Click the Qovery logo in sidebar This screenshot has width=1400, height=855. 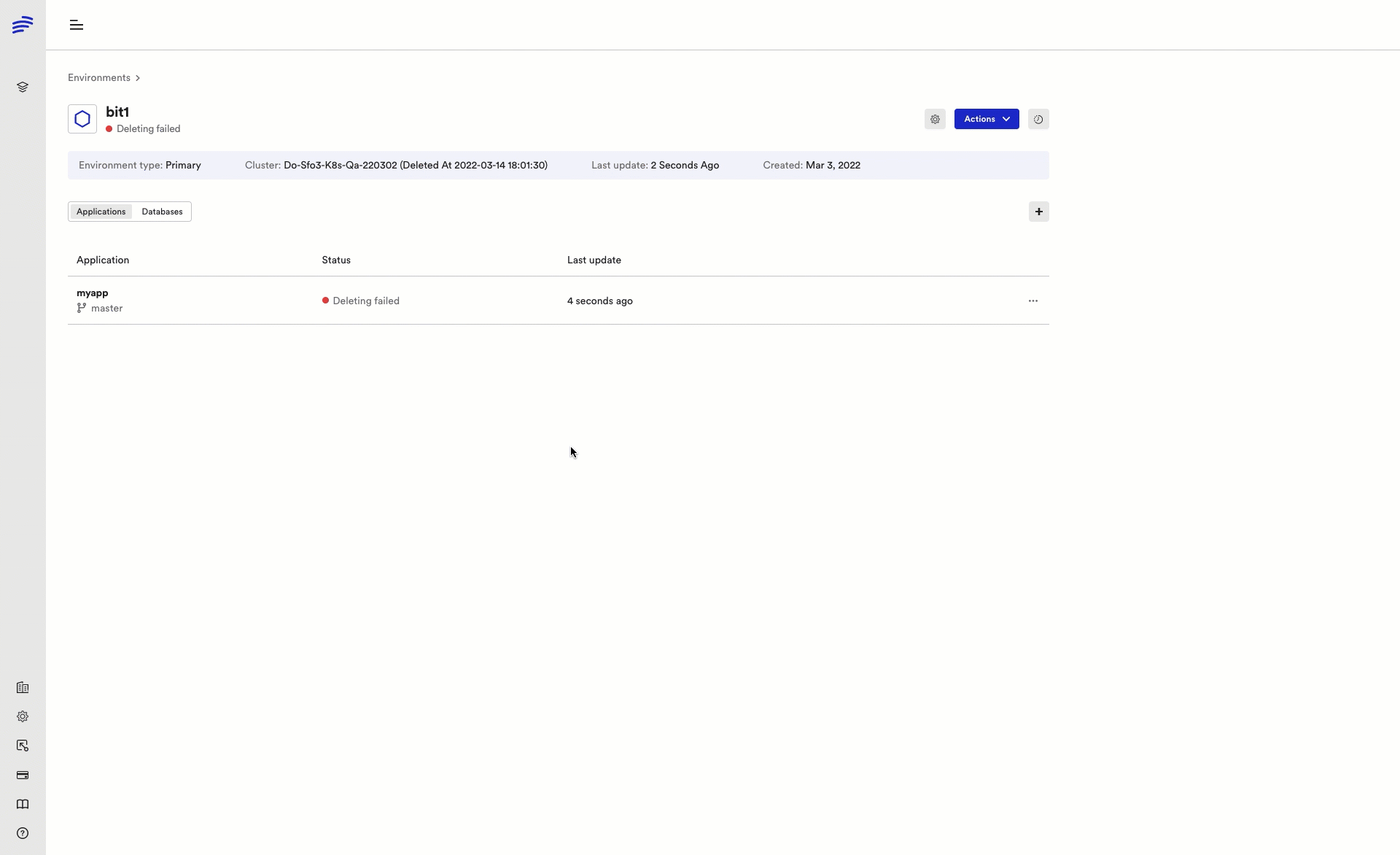23,25
